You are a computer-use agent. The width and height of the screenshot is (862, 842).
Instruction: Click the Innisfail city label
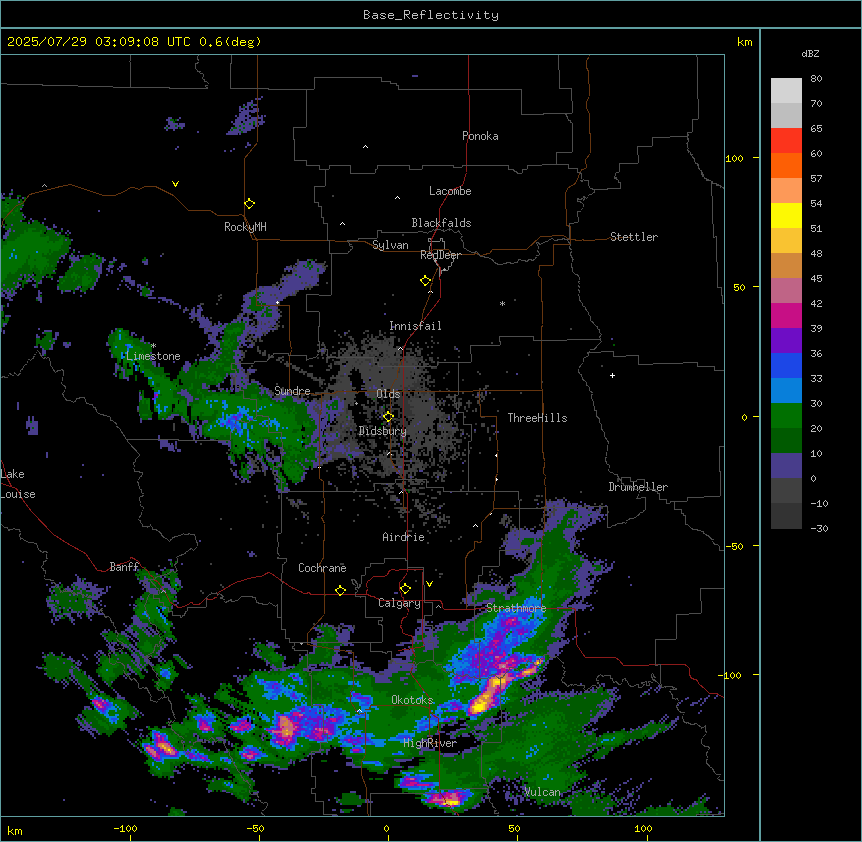415,326
